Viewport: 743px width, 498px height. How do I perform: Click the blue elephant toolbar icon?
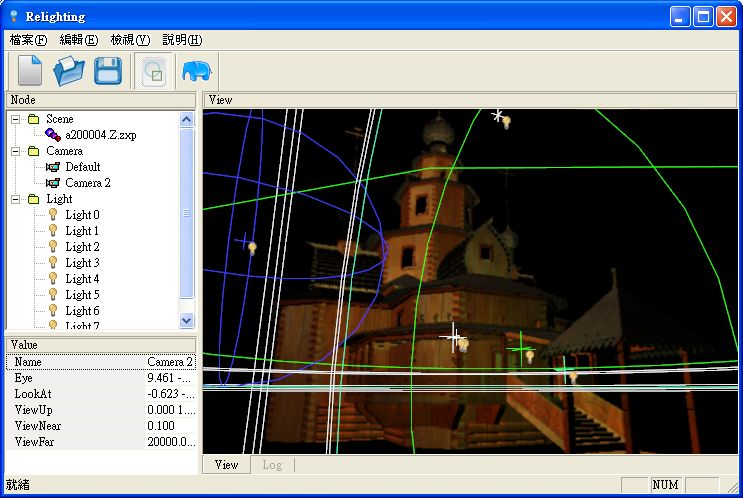pos(196,71)
